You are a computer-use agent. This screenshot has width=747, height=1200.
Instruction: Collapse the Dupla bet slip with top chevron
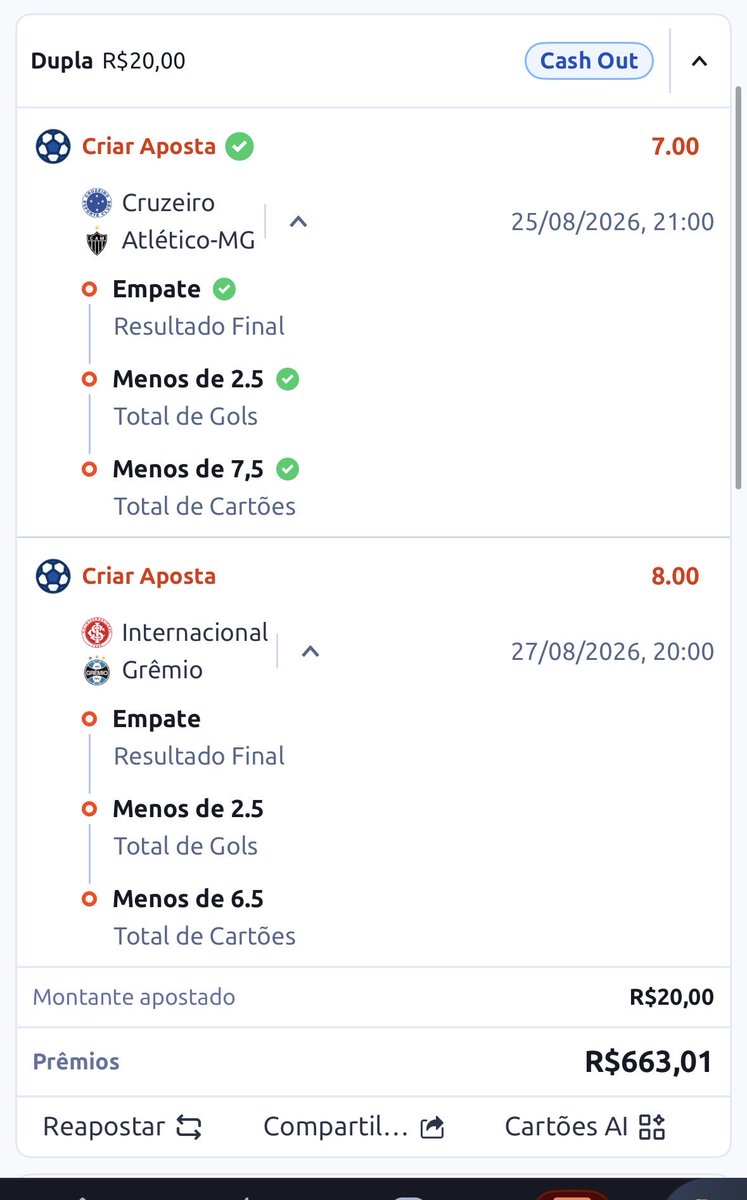[700, 61]
